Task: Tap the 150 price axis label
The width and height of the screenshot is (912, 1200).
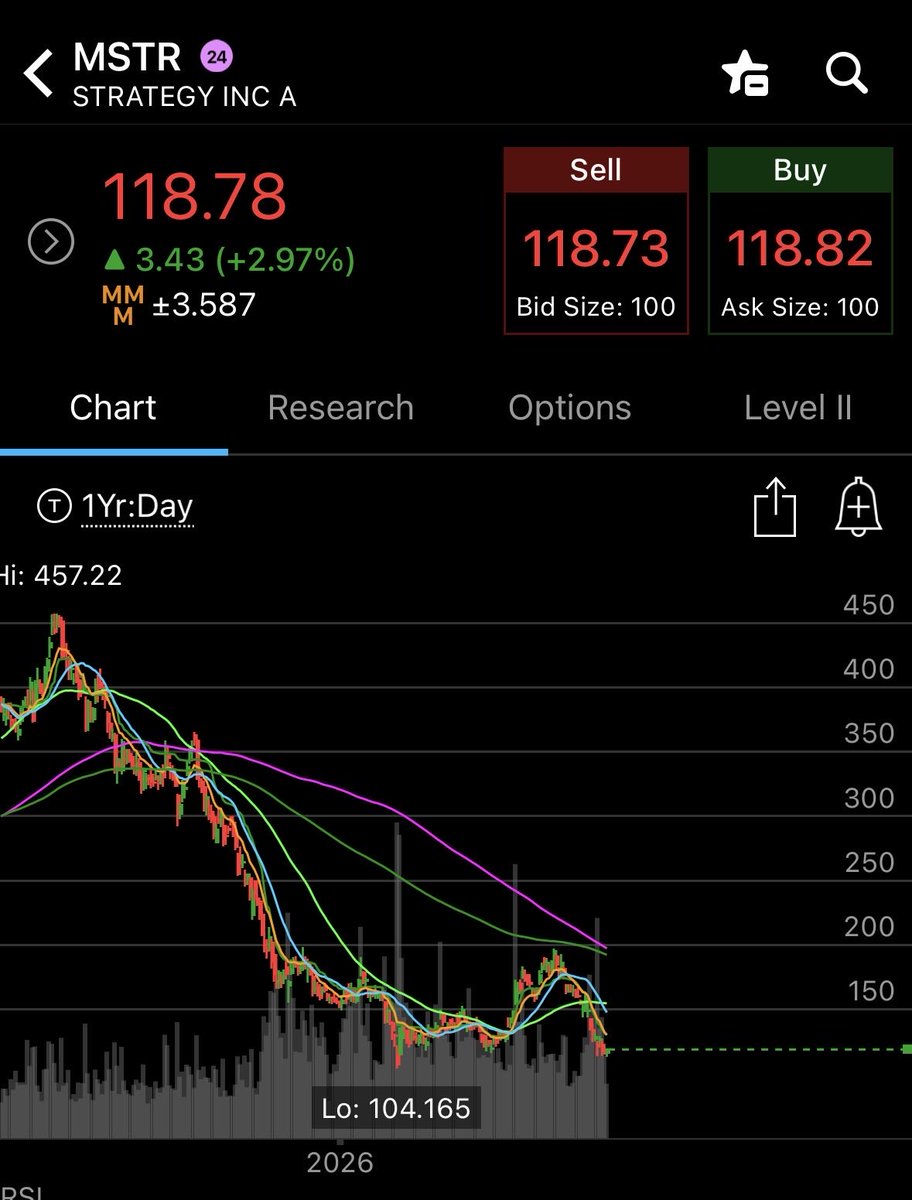Action: coord(868,991)
